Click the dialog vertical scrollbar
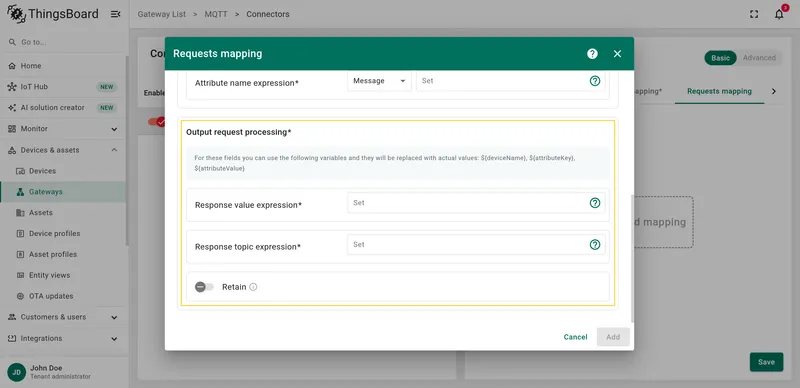This screenshot has width=800, height=388. coord(632,258)
